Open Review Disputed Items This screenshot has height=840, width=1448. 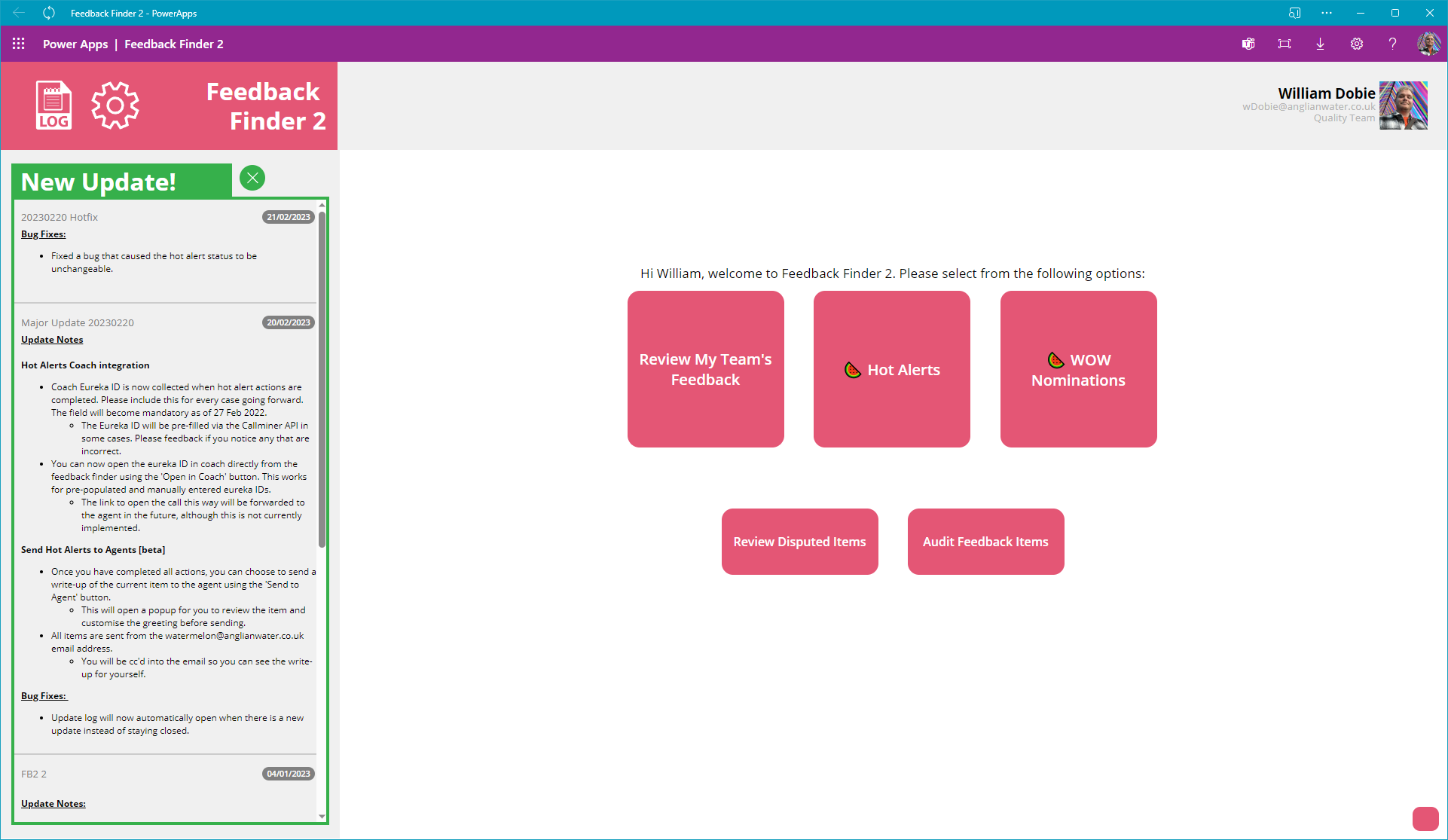(x=799, y=542)
